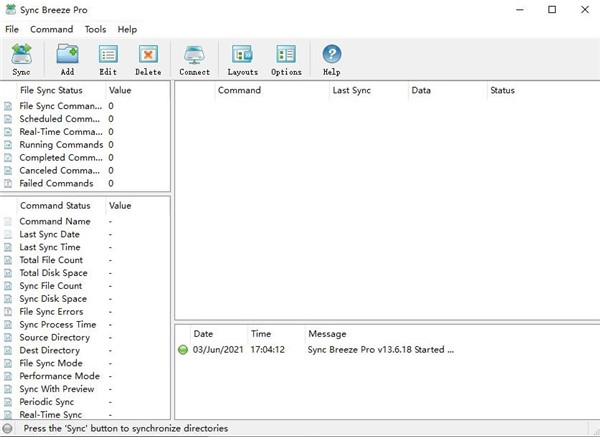Add a new sync command
The image size is (600, 437).
(x=67, y=59)
